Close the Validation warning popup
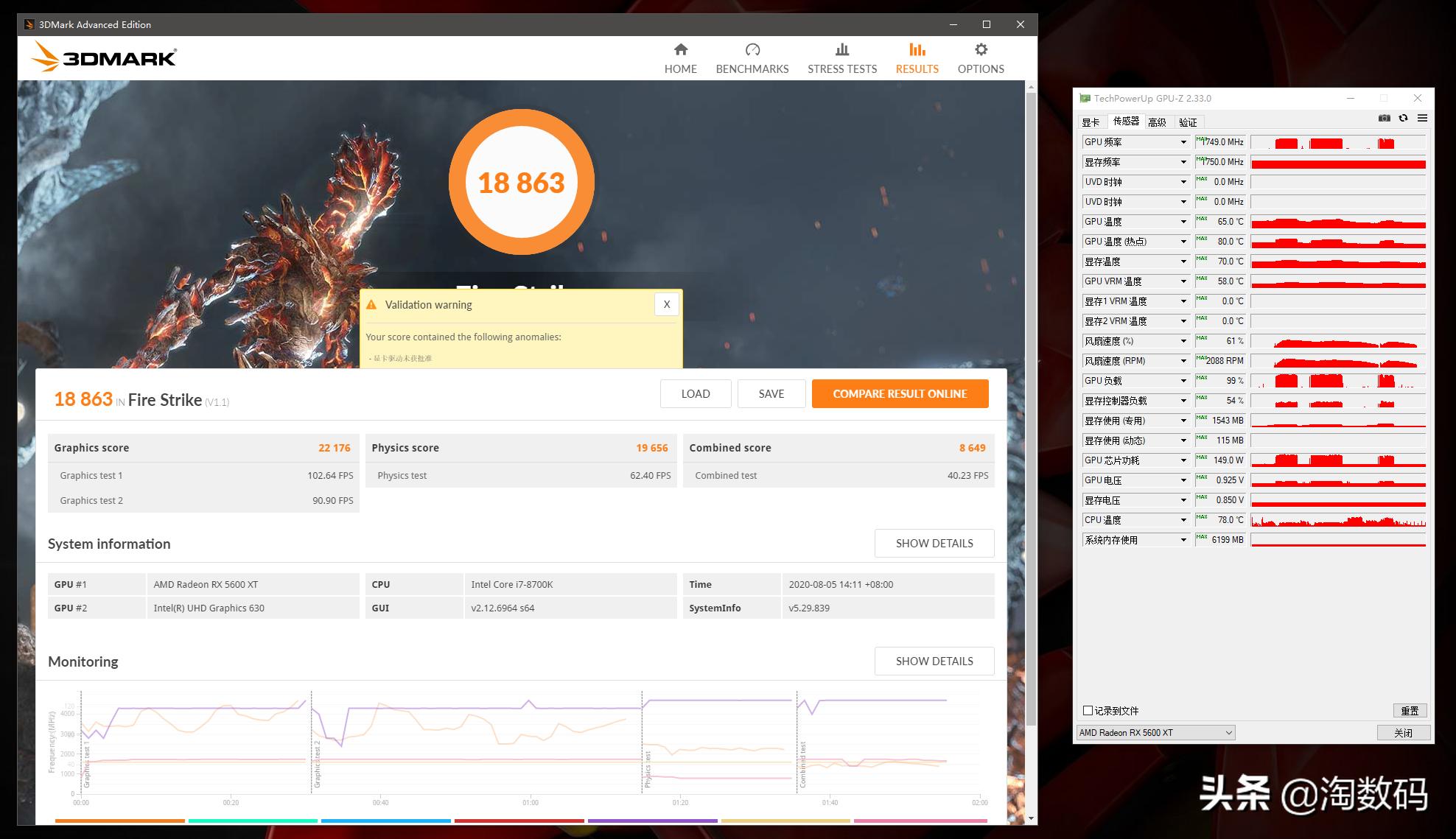Screen dimensions: 1456x839 click(666, 303)
